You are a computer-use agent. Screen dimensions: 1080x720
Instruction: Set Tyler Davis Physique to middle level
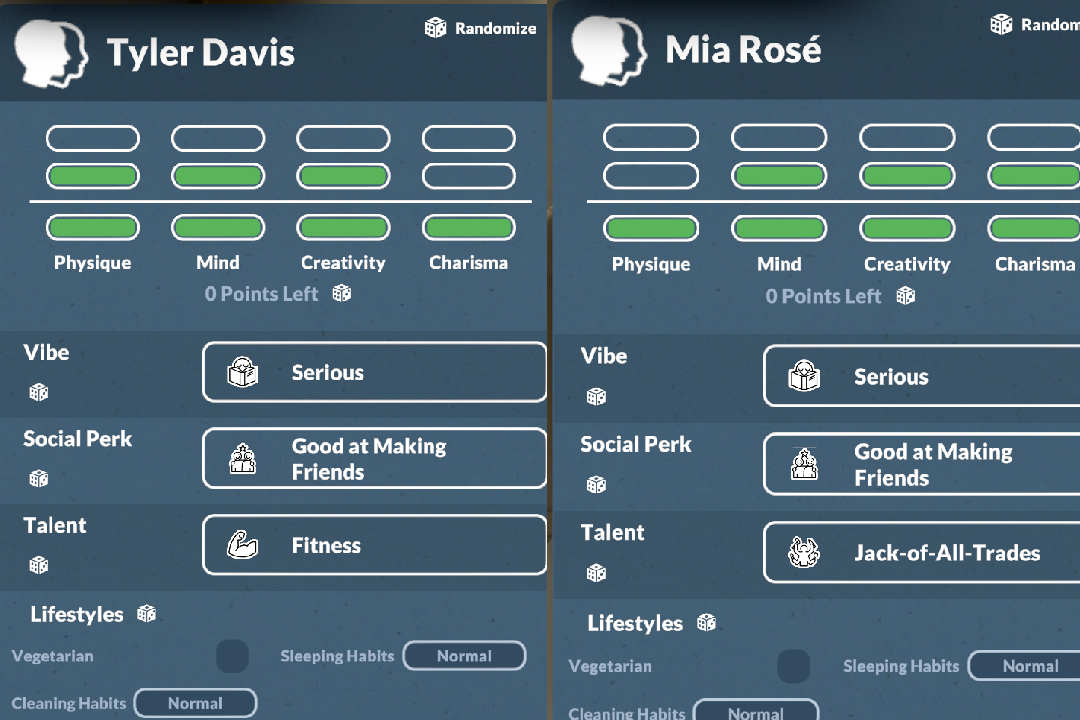click(x=93, y=176)
